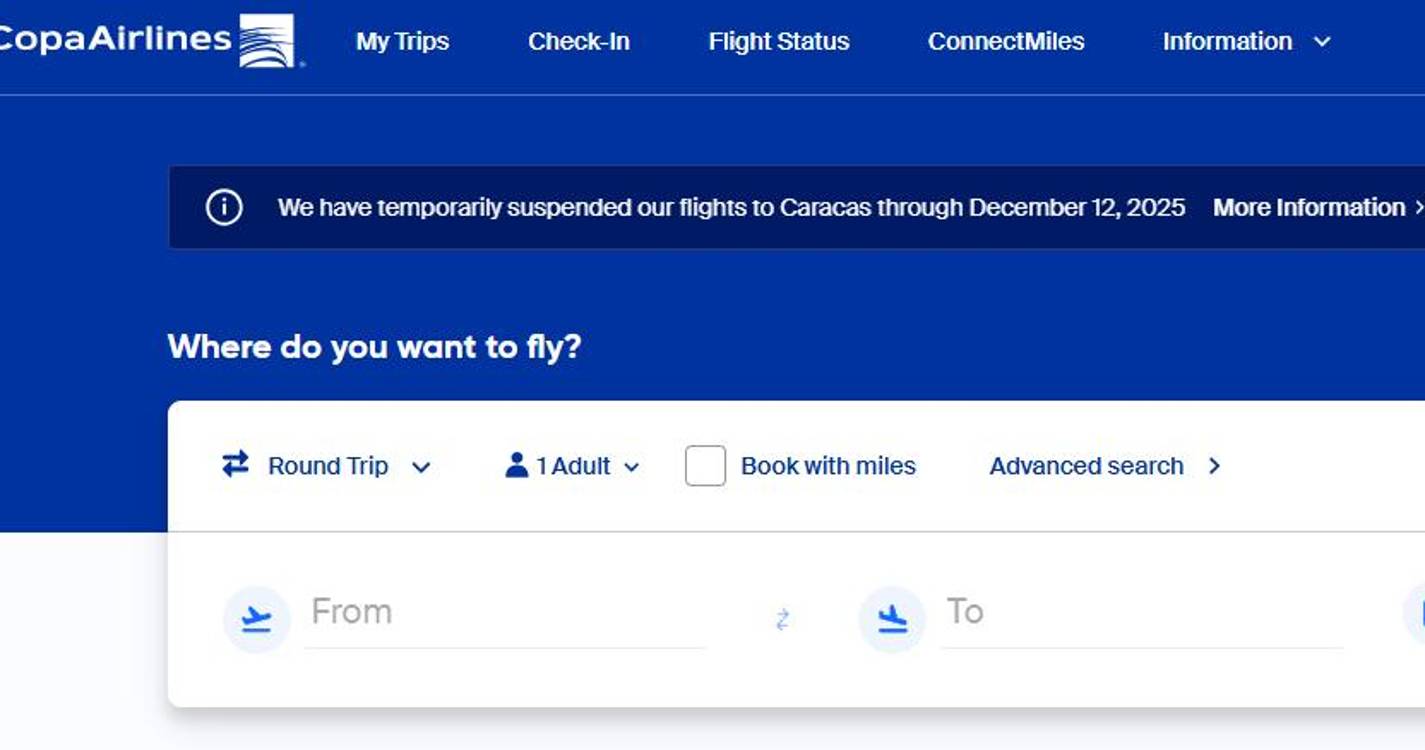
Task: Select Check-In from the navigation
Action: point(578,42)
